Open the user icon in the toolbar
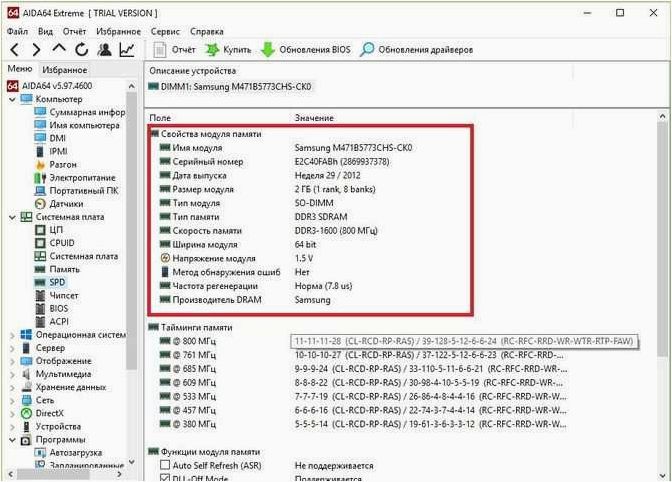The height and width of the screenshot is (482, 672). click(104, 50)
